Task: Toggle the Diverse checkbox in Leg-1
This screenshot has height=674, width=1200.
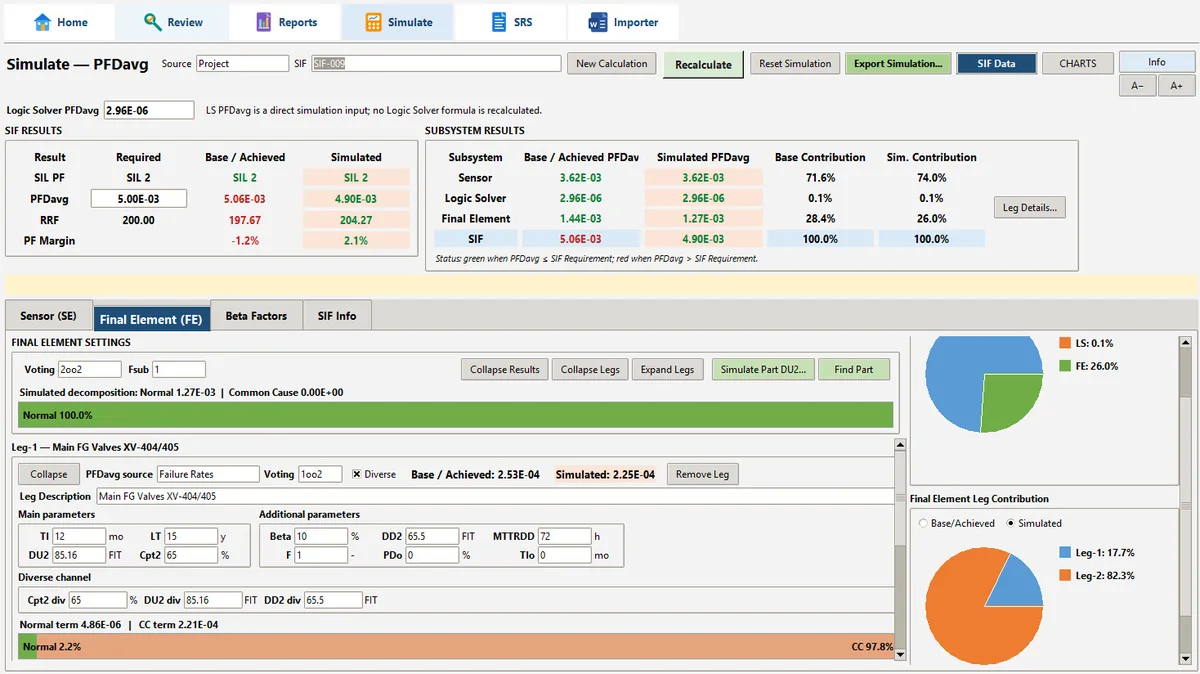Action: pyautogui.click(x=356, y=474)
